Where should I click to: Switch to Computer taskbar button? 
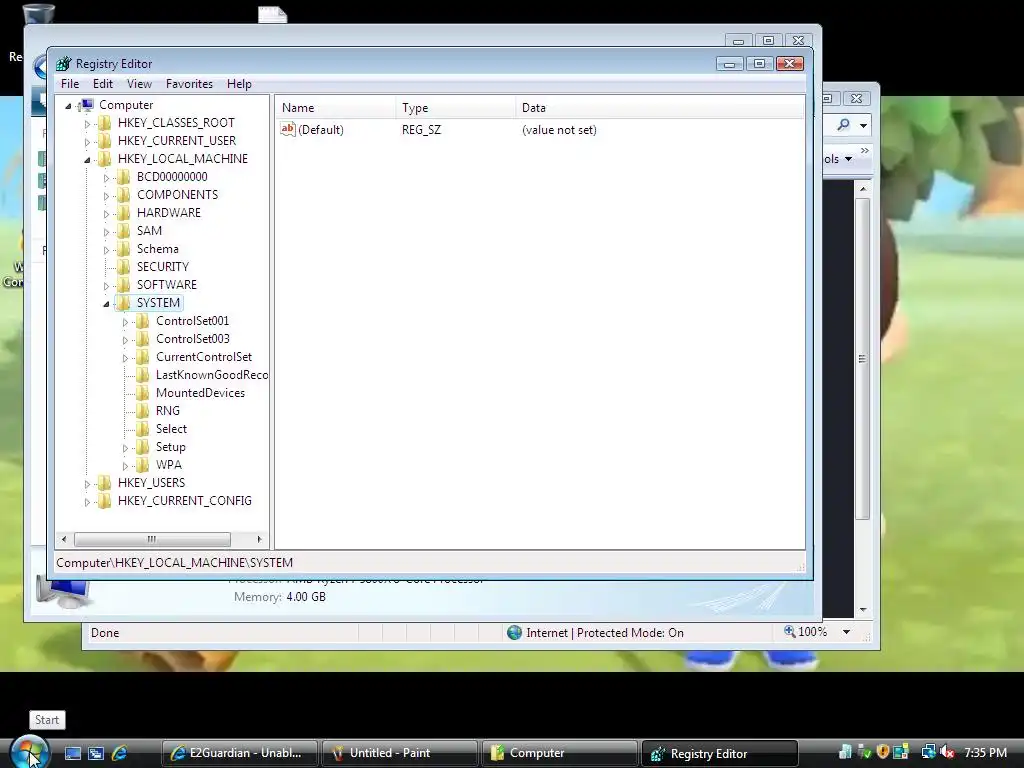(560, 753)
